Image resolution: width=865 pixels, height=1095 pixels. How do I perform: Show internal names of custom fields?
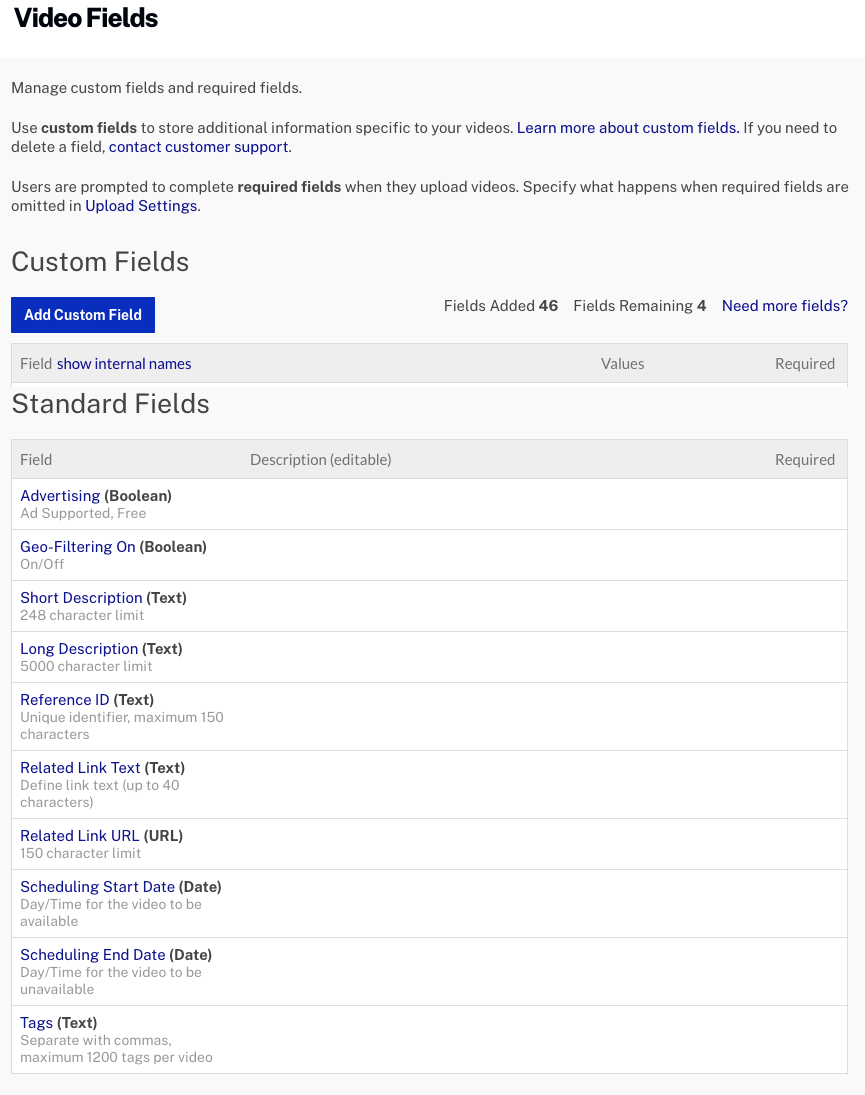(x=124, y=364)
